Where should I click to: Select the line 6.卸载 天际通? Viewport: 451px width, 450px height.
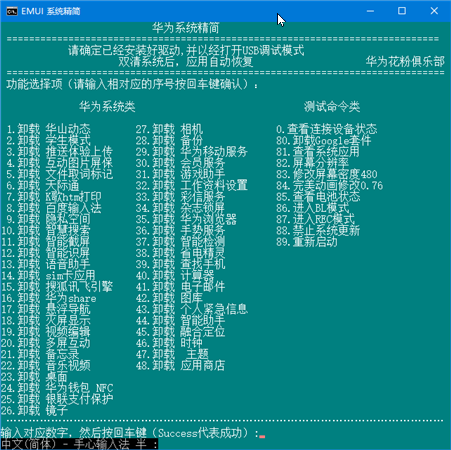pos(43,185)
